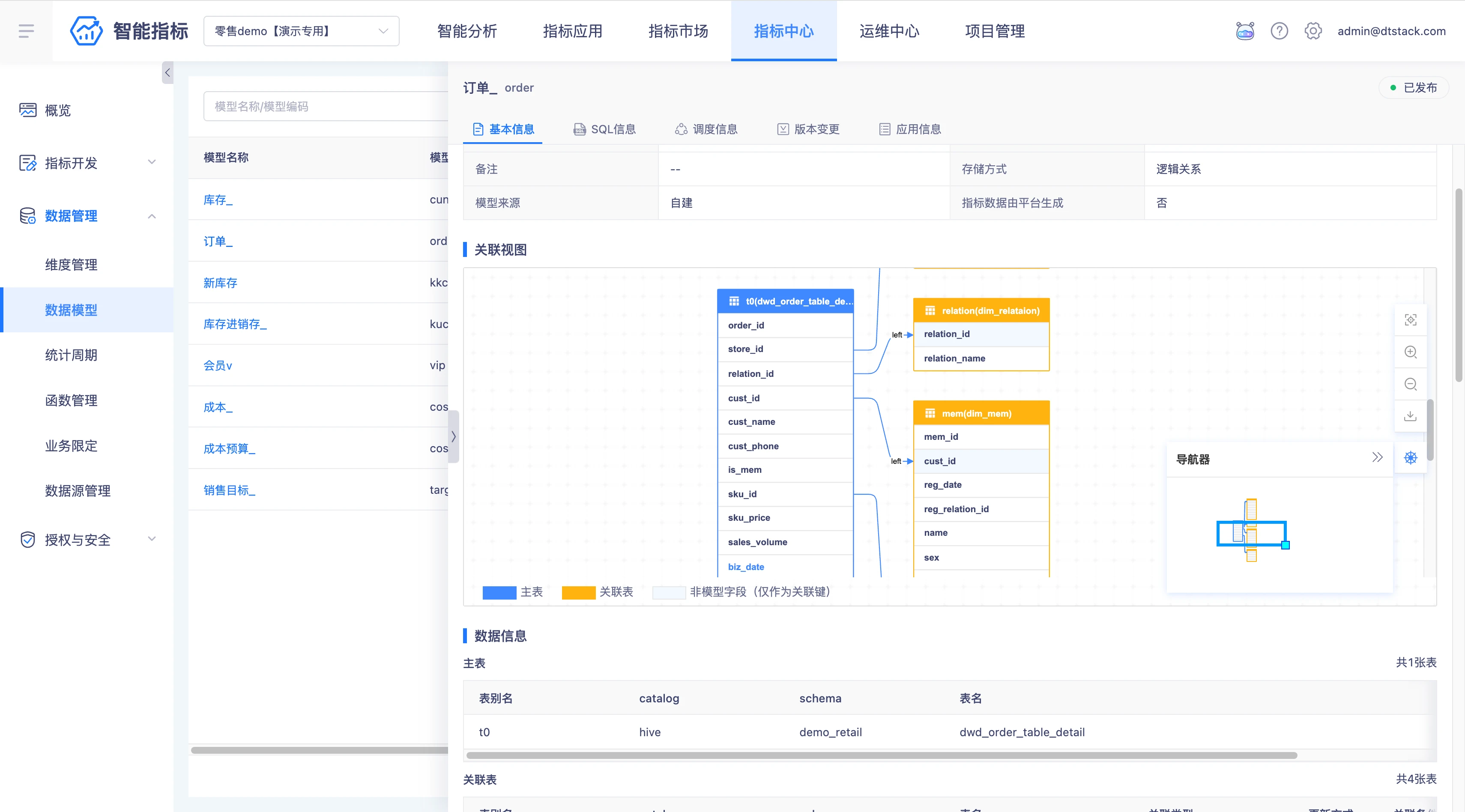Open 统计周期 in the sidebar

pos(71,355)
